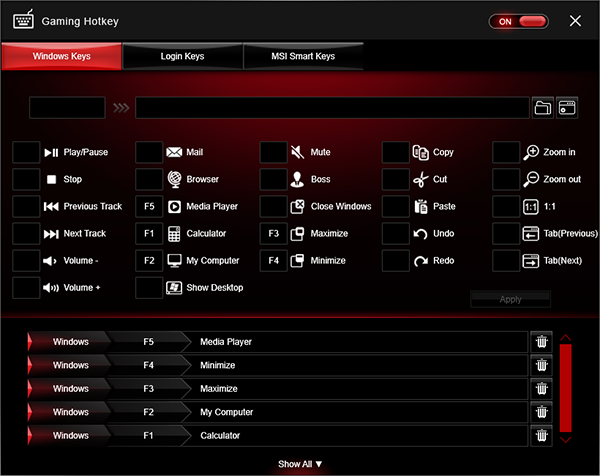Click the Show Desktop icon
The image size is (600, 476).
pyautogui.click(x=174, y=288)
